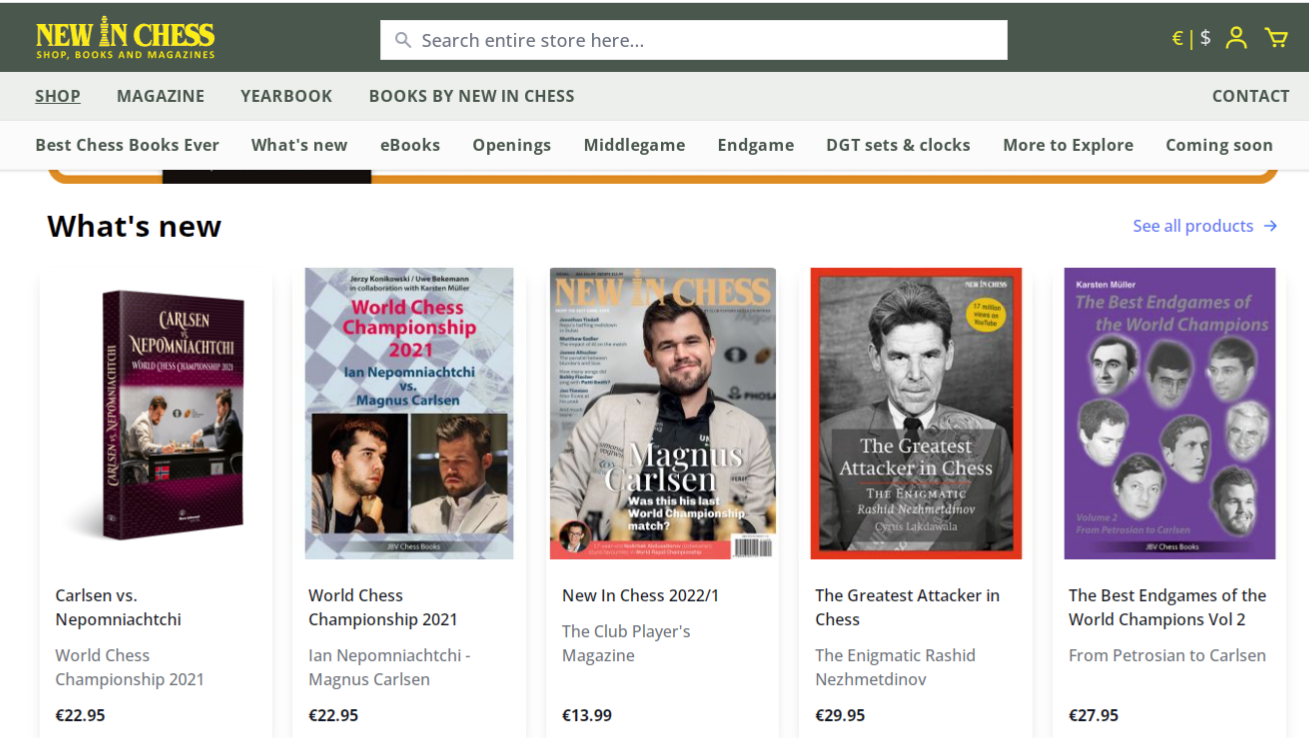Open the shopping cart icon

(1276, 38)
